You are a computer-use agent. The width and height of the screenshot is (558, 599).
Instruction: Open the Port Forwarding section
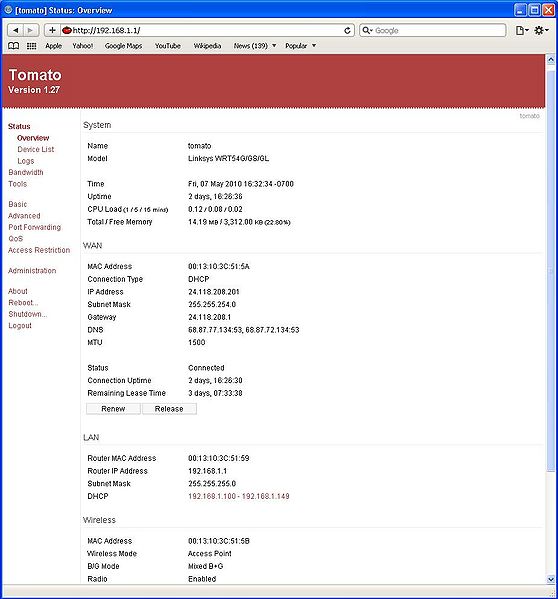34,227
